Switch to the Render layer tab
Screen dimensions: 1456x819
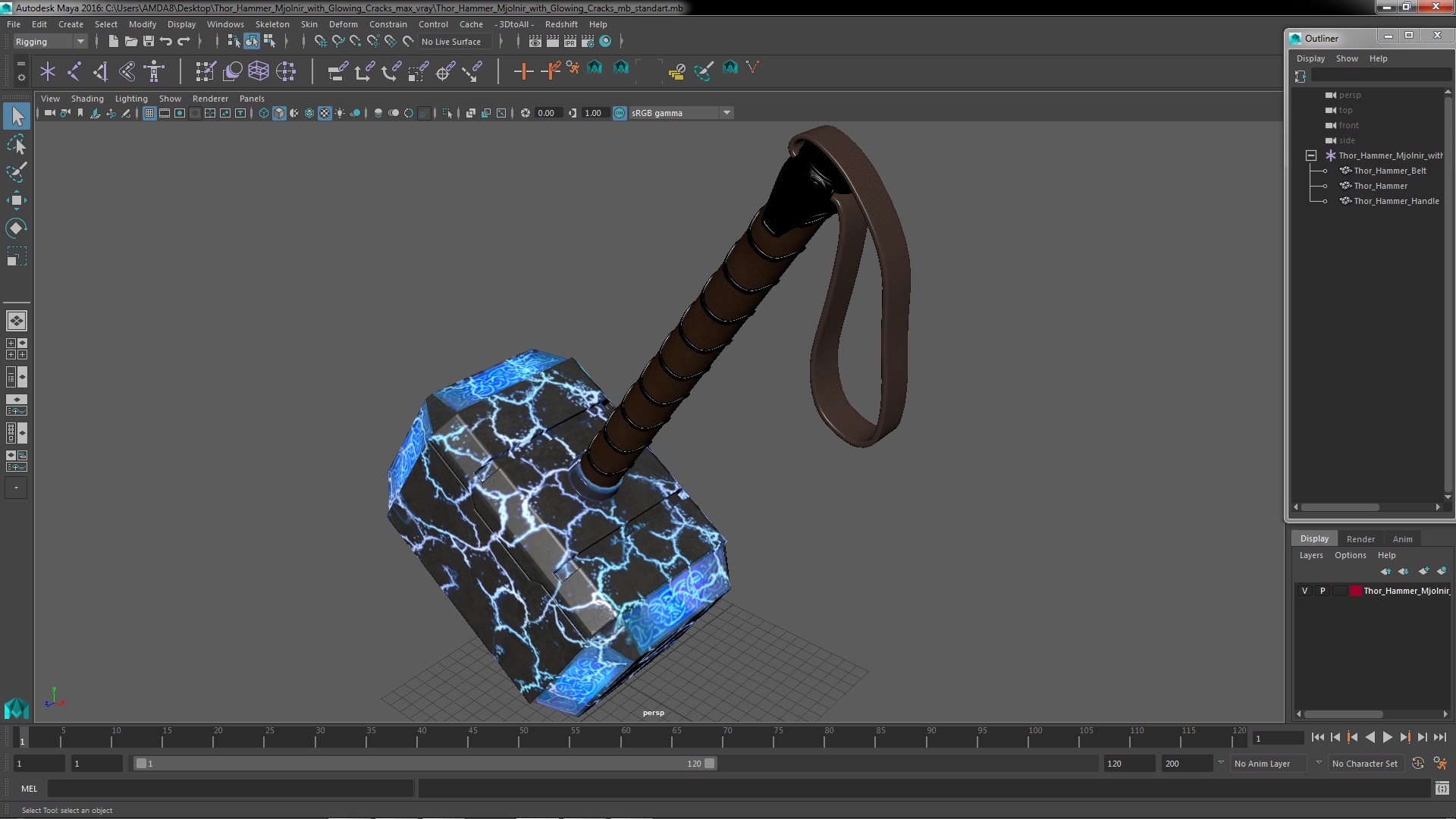[1360, 539]
